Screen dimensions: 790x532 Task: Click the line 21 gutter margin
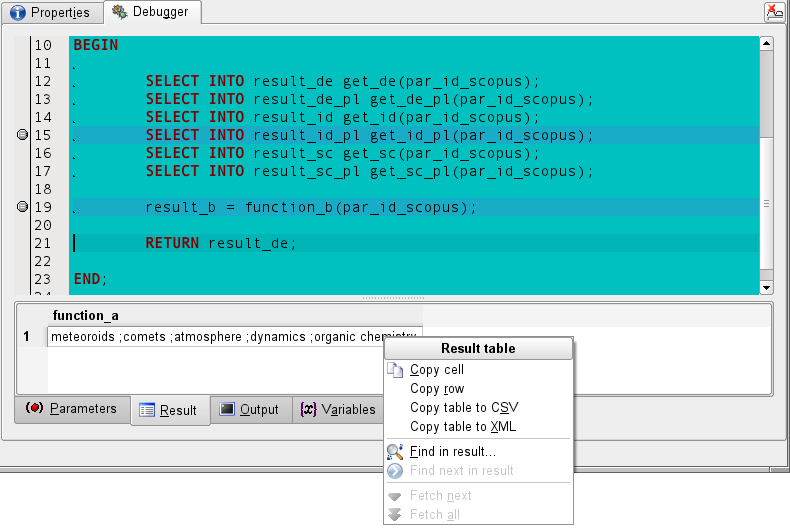[x=23, y=244]
